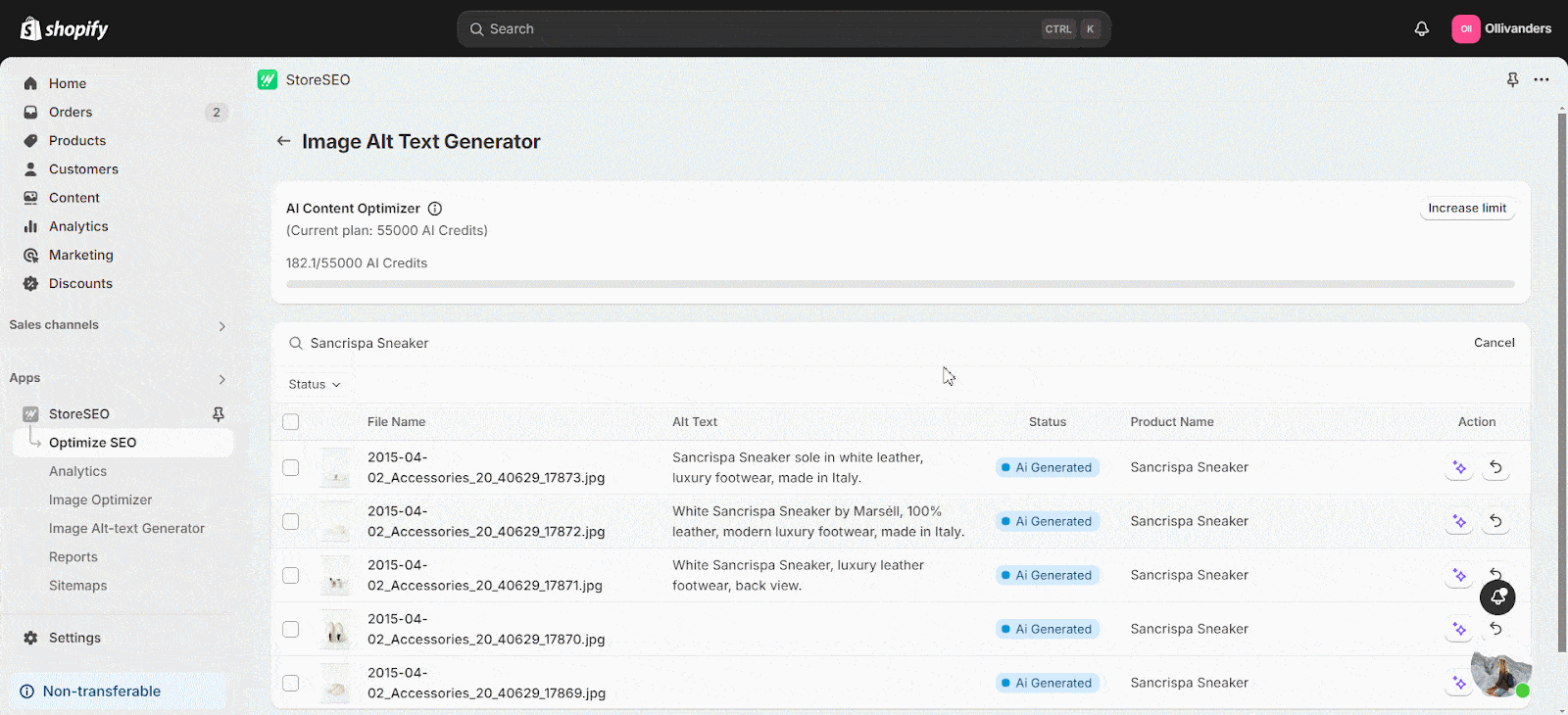Viewport: 1568px width, 715px height.
Task: Unpin StoreSEO using sidebar pin icon
Action: pyautogui.click(x=219, y=414)
